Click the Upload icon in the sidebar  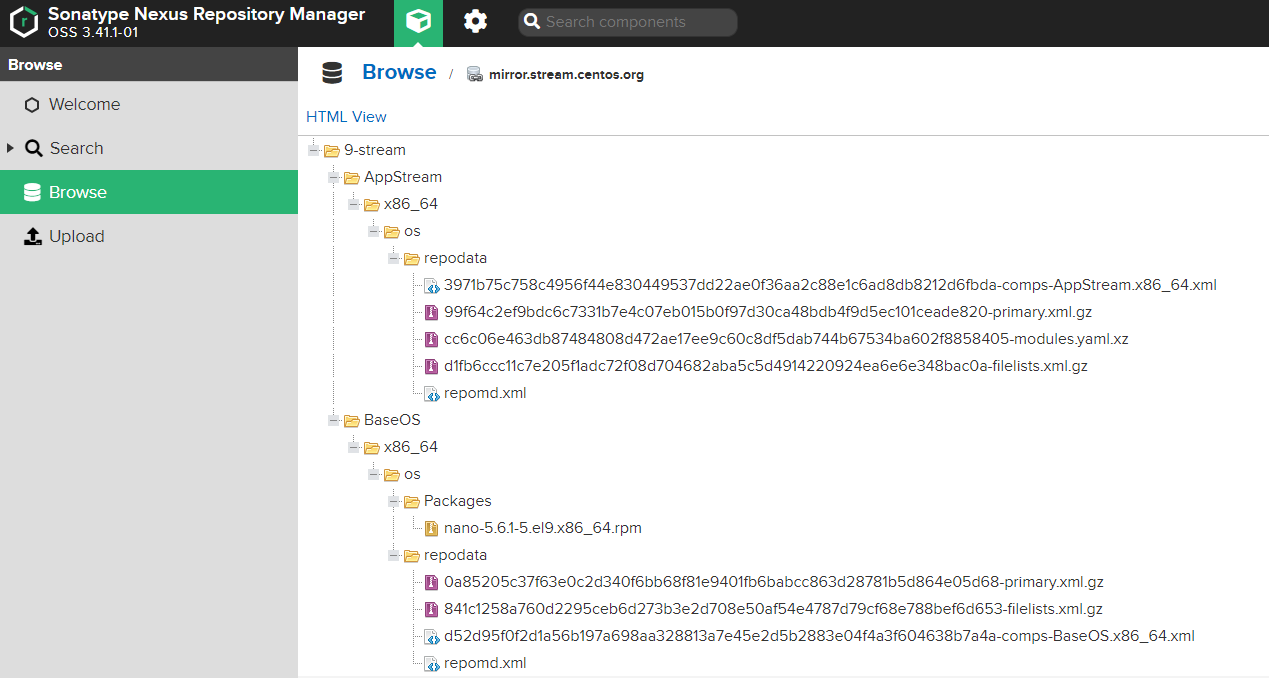click(33, 236)
